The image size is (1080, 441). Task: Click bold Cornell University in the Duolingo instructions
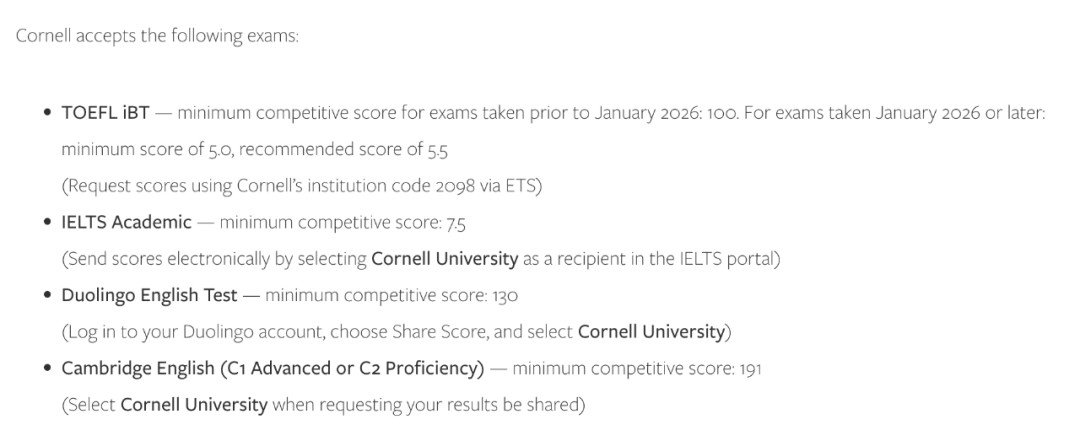pyautogui.click(x=650, y=332)
